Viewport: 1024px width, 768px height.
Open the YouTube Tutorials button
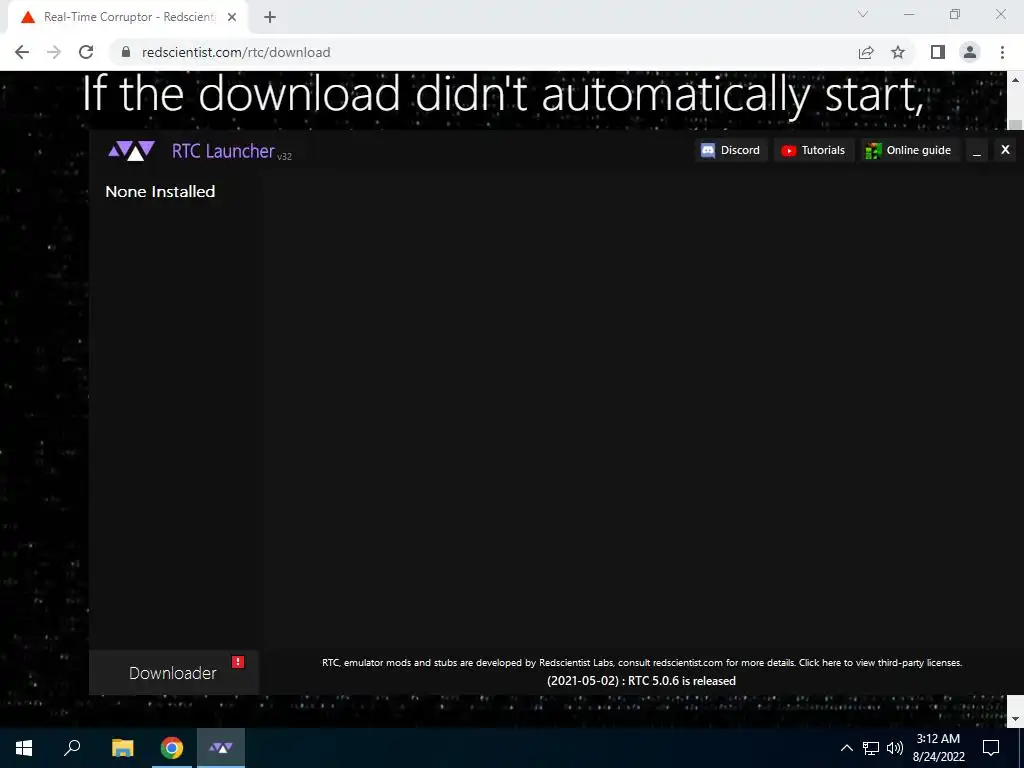(813, 150)
